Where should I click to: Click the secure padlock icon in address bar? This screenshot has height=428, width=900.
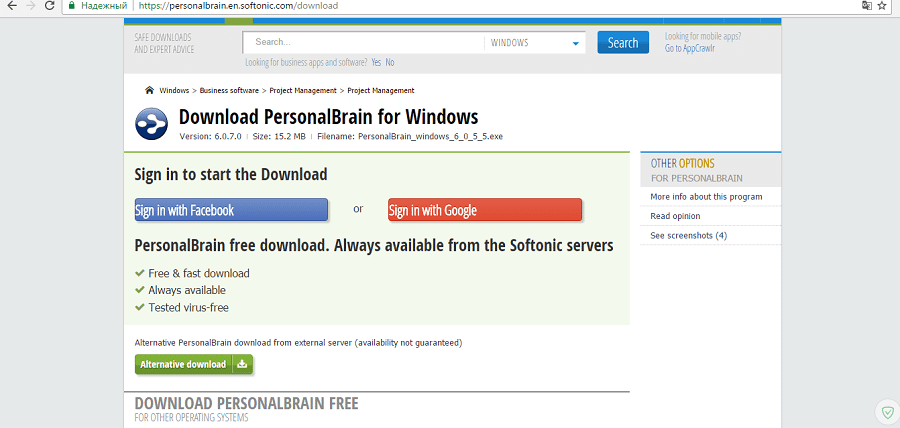[71, 6]
